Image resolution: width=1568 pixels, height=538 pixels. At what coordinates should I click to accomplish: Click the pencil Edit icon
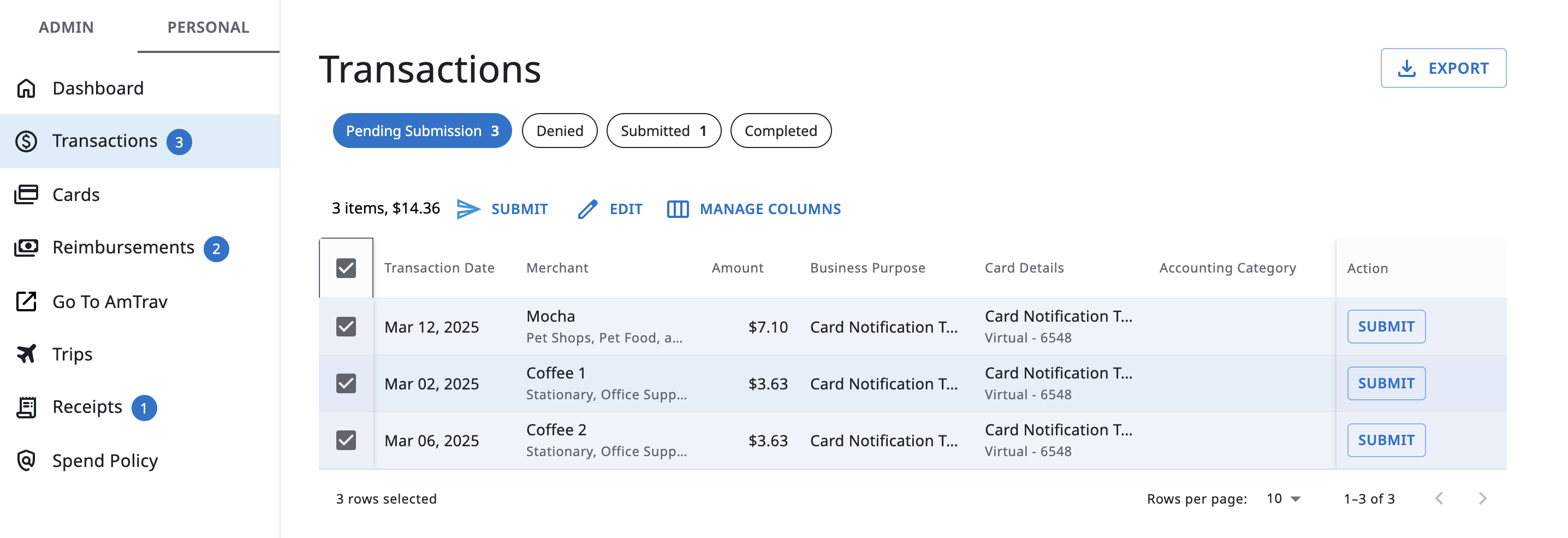[587, 209]
